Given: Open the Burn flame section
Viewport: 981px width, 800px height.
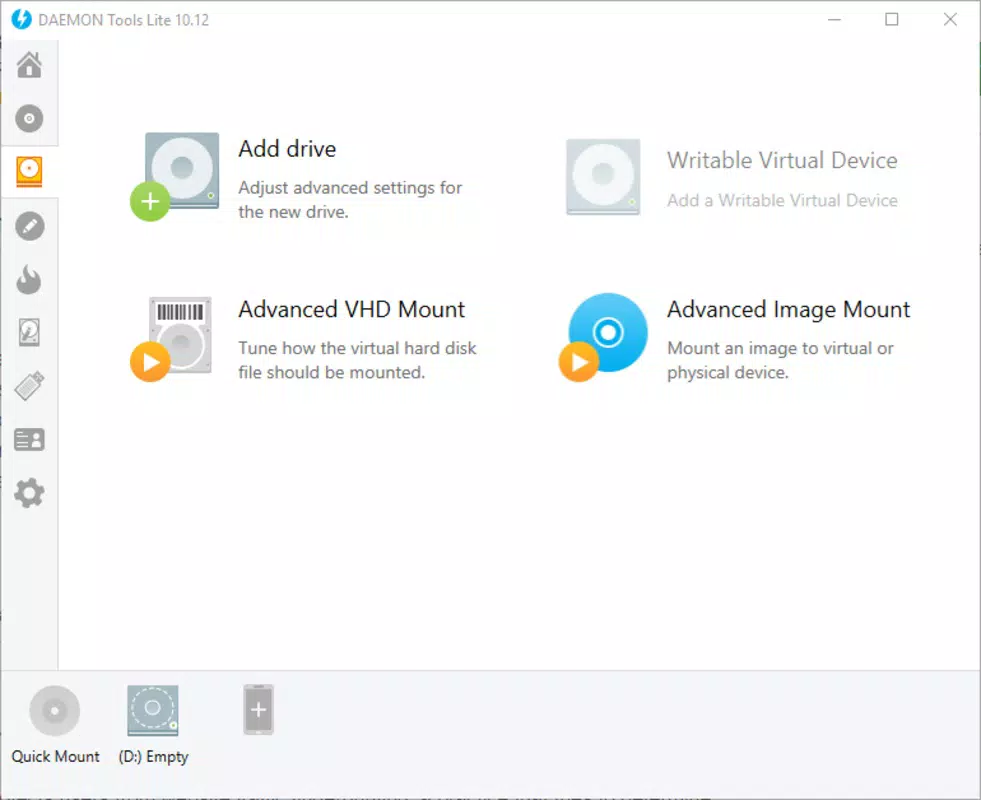Looking at the screenshot, I should pyautogui.click(x=29, y=279).
